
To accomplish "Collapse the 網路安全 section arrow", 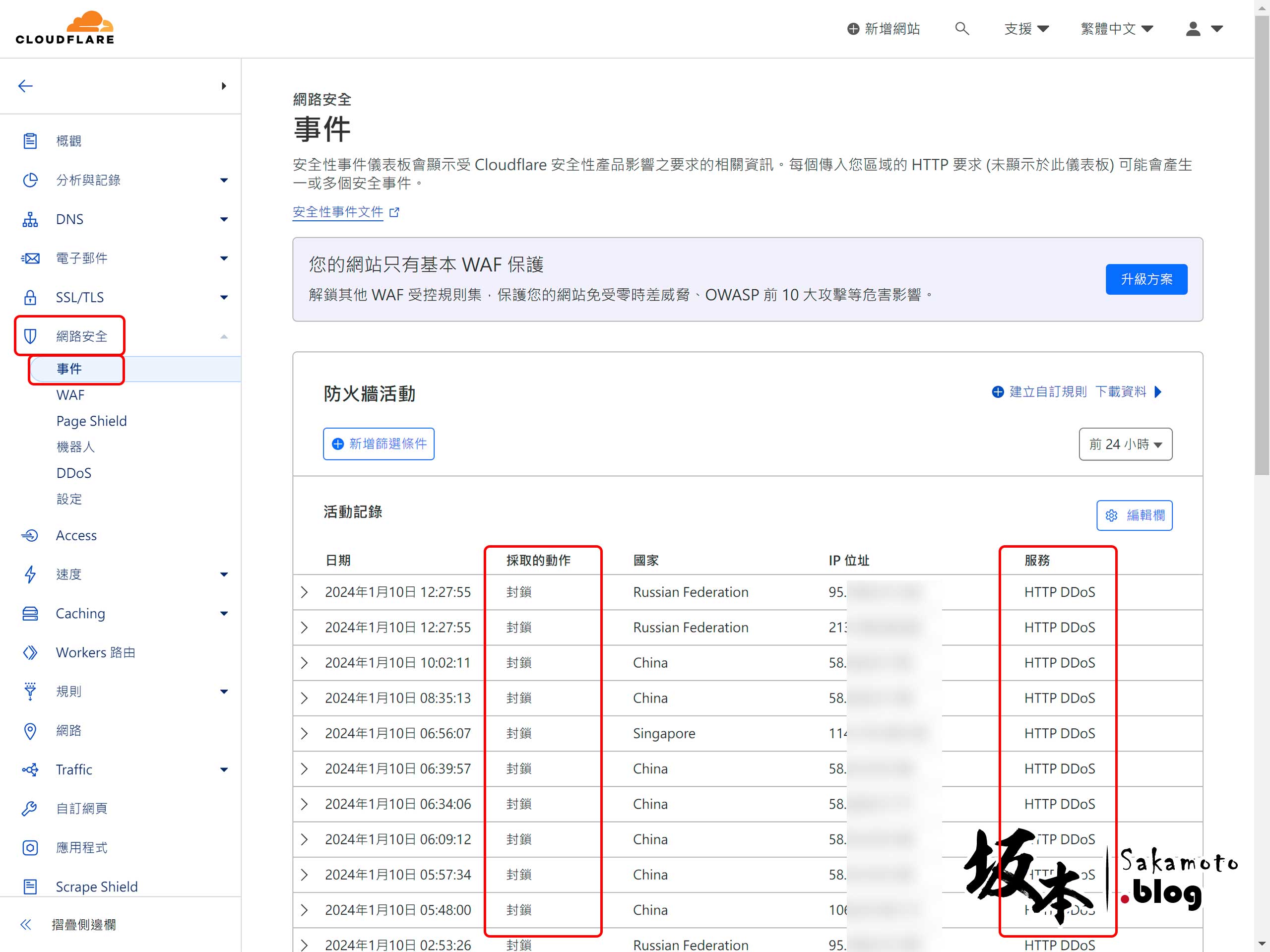I will pos(224,336).
